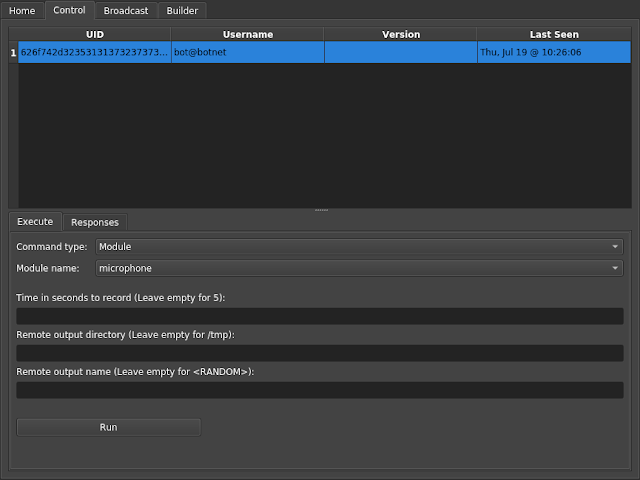Click the bot@botnet username cell
This screenshot has height=480, width=640.
[248, 52]
